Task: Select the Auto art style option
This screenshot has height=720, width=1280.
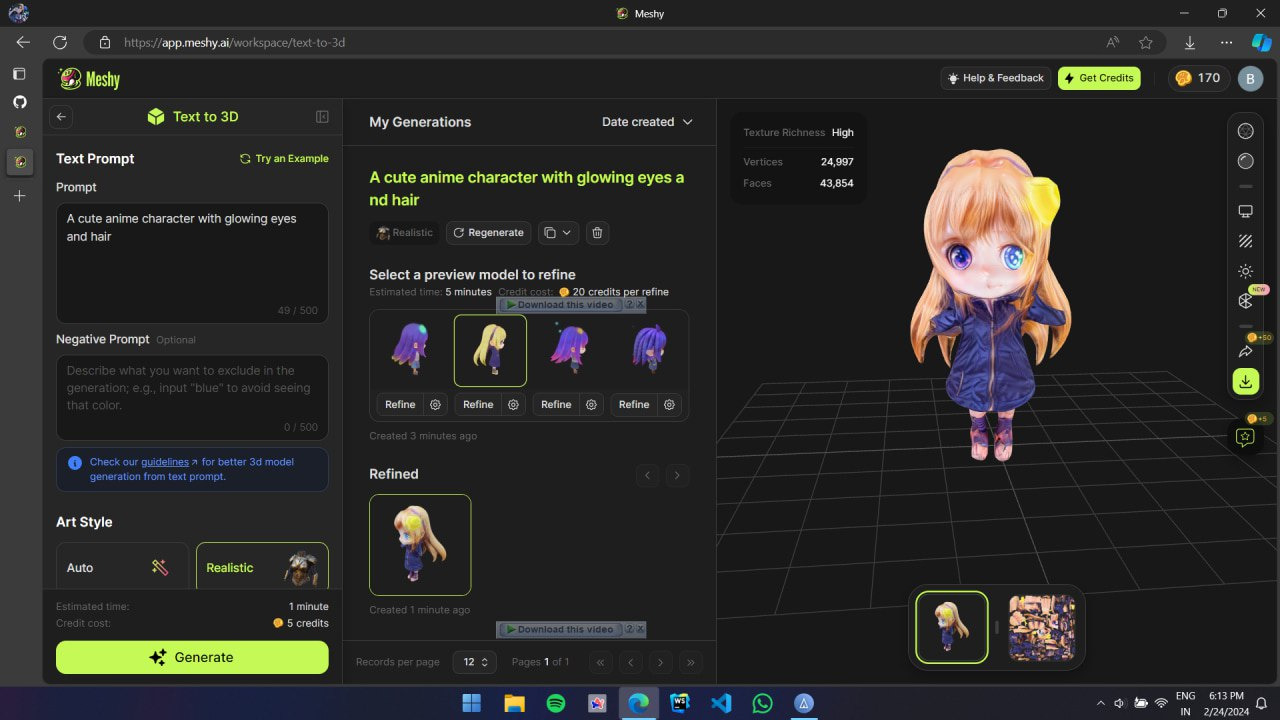Action: point(122,566)
